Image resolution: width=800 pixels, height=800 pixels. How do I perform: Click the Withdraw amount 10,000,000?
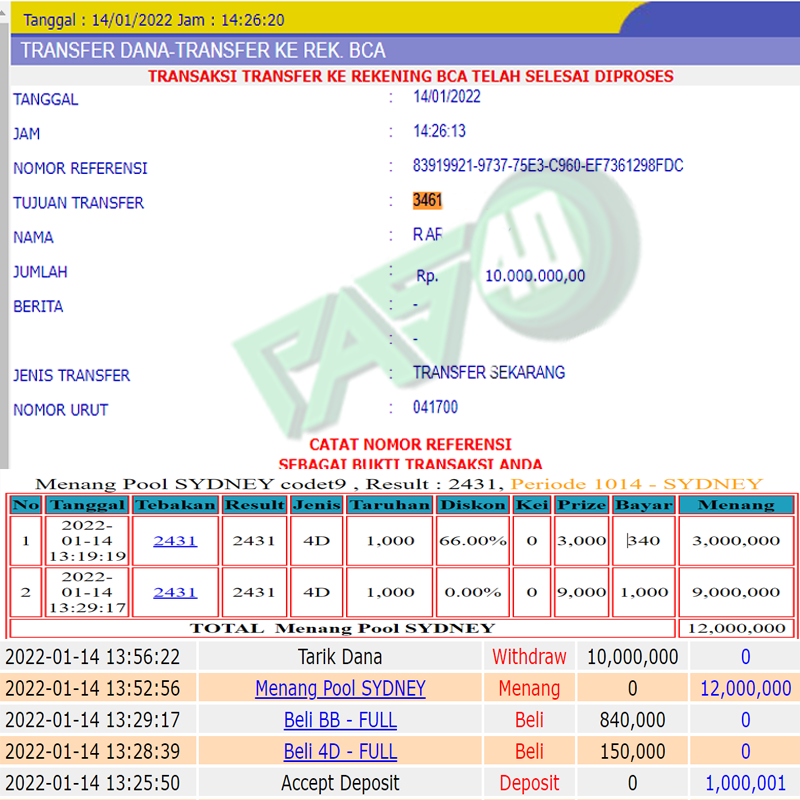click(x=632, y=657)
